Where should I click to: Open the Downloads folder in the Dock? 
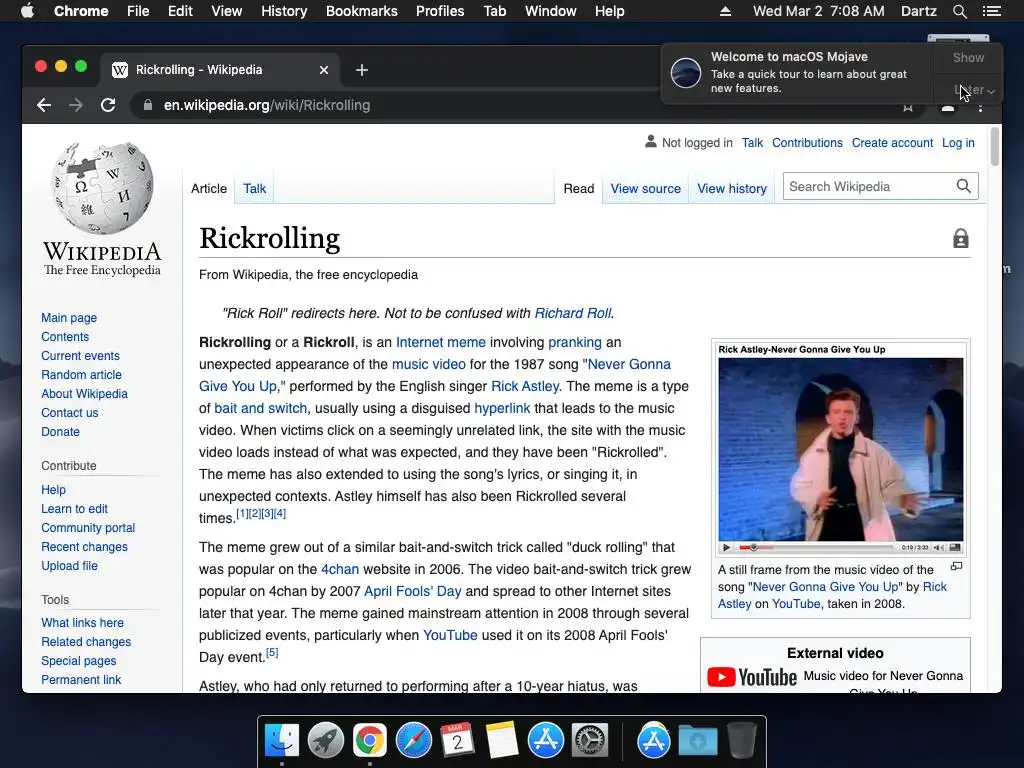pos(697,741)
